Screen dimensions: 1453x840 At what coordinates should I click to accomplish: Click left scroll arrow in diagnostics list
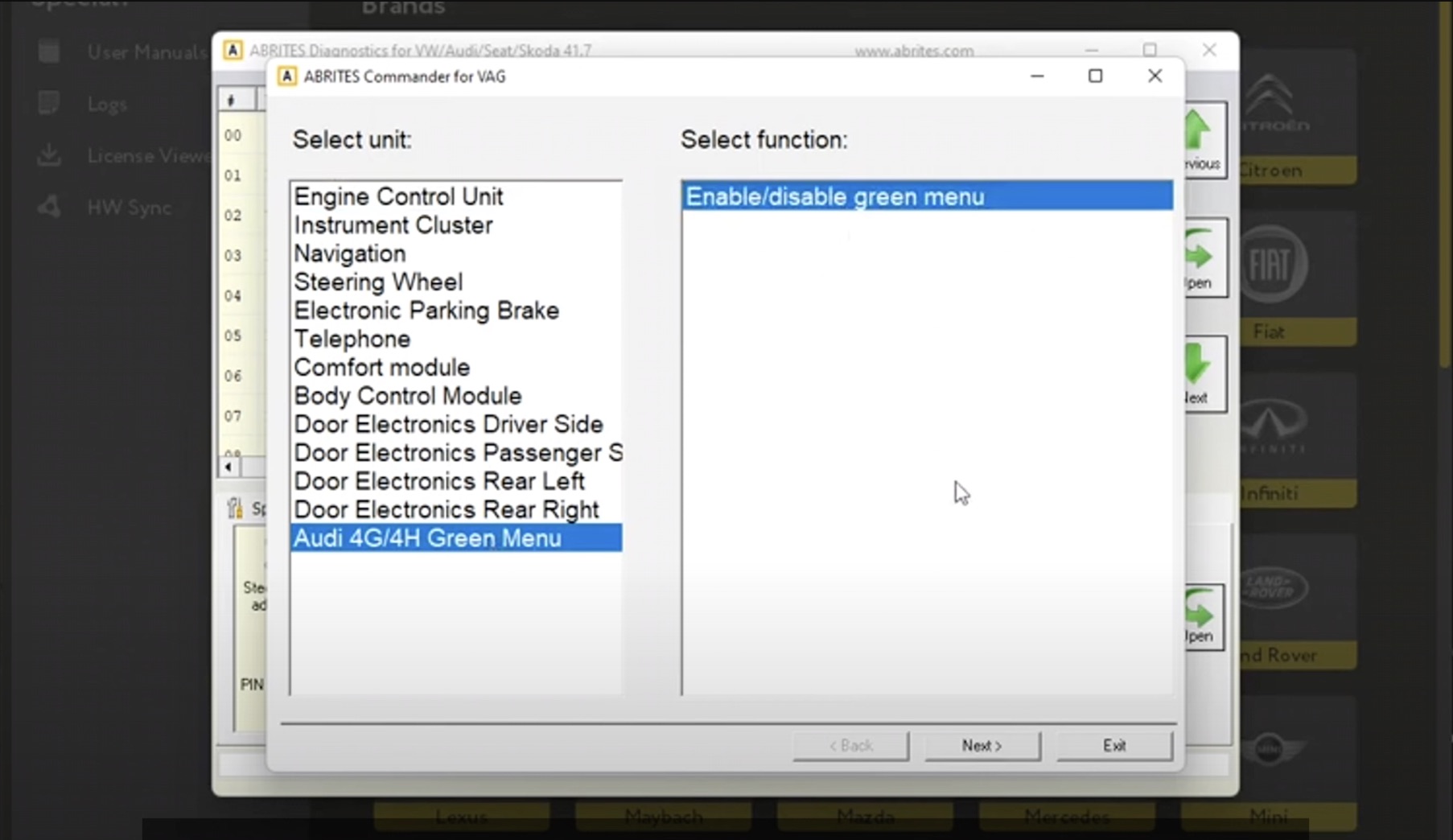pos(229,467)
